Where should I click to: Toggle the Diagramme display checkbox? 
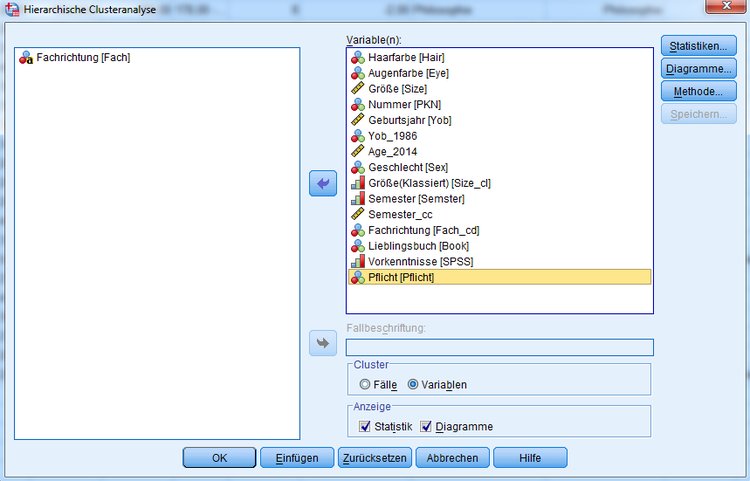point(426,426)
